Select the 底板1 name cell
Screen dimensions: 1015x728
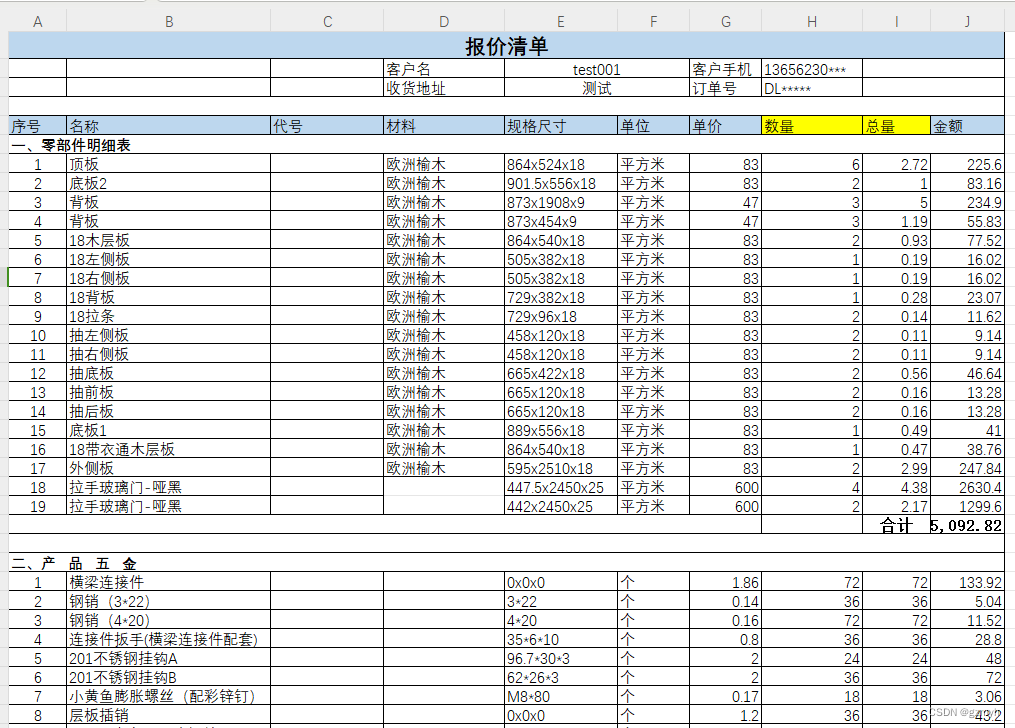tap(168, 430)
